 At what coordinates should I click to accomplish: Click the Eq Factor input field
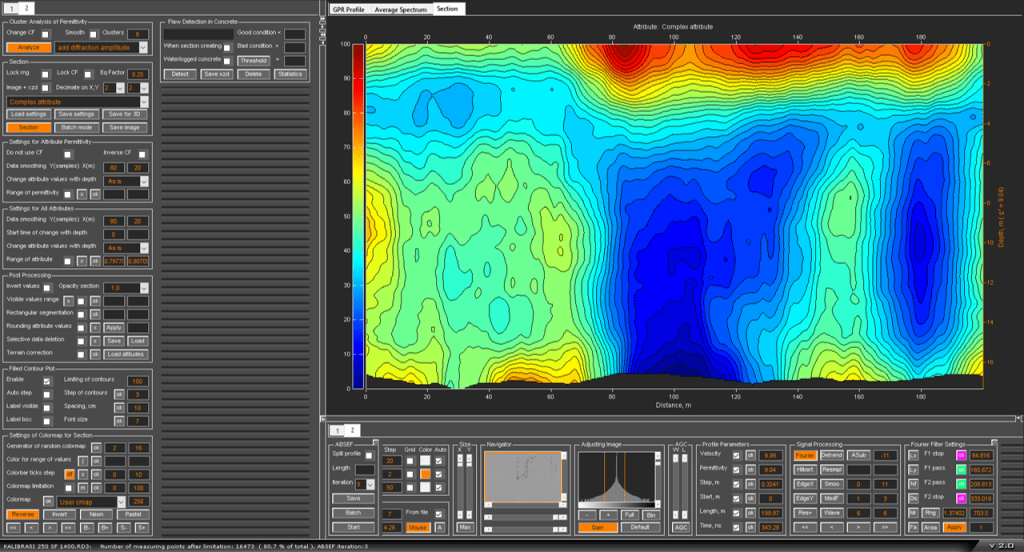click(139, 74)
